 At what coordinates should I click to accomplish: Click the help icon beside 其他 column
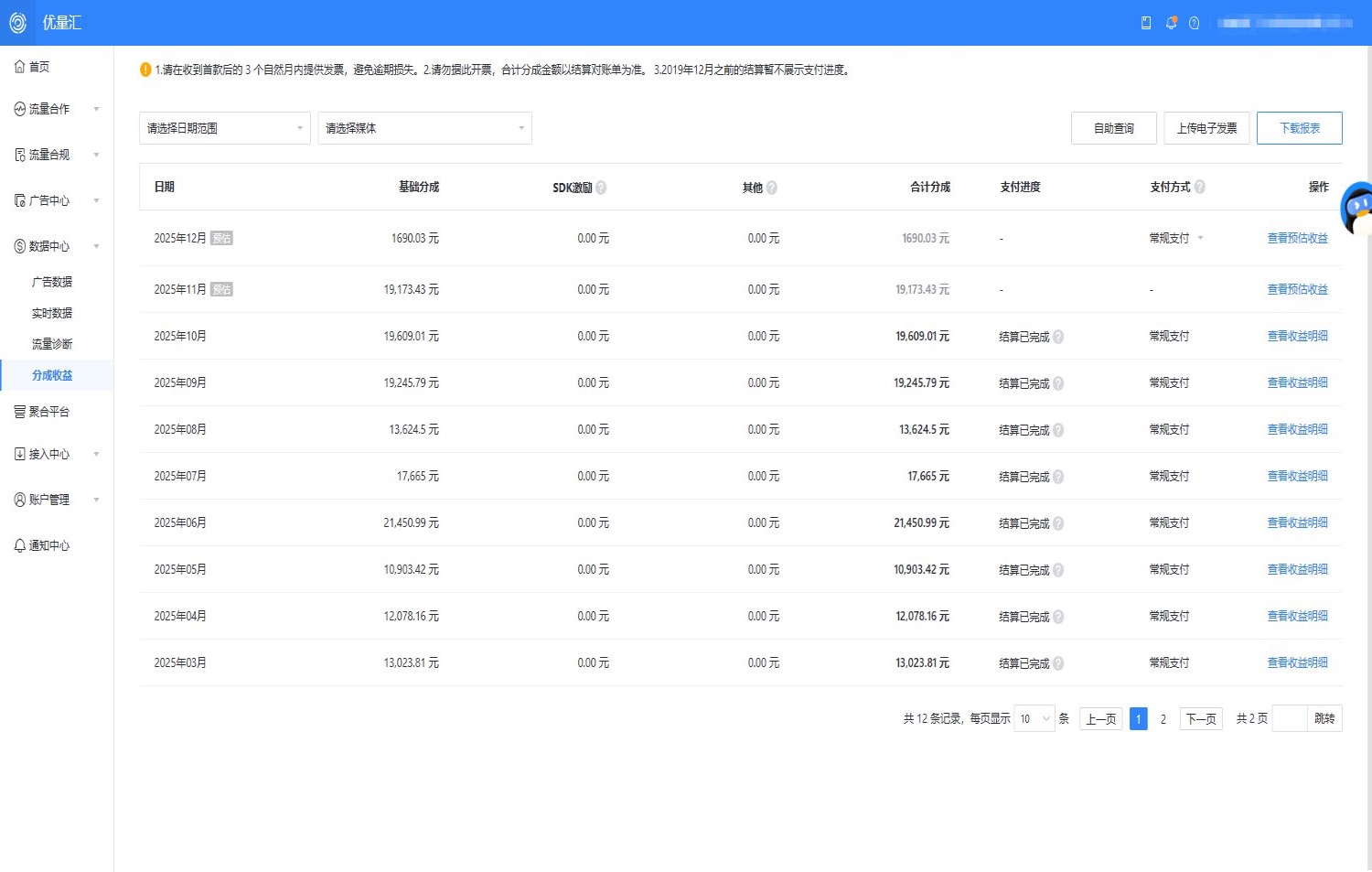tap(772, 188)
